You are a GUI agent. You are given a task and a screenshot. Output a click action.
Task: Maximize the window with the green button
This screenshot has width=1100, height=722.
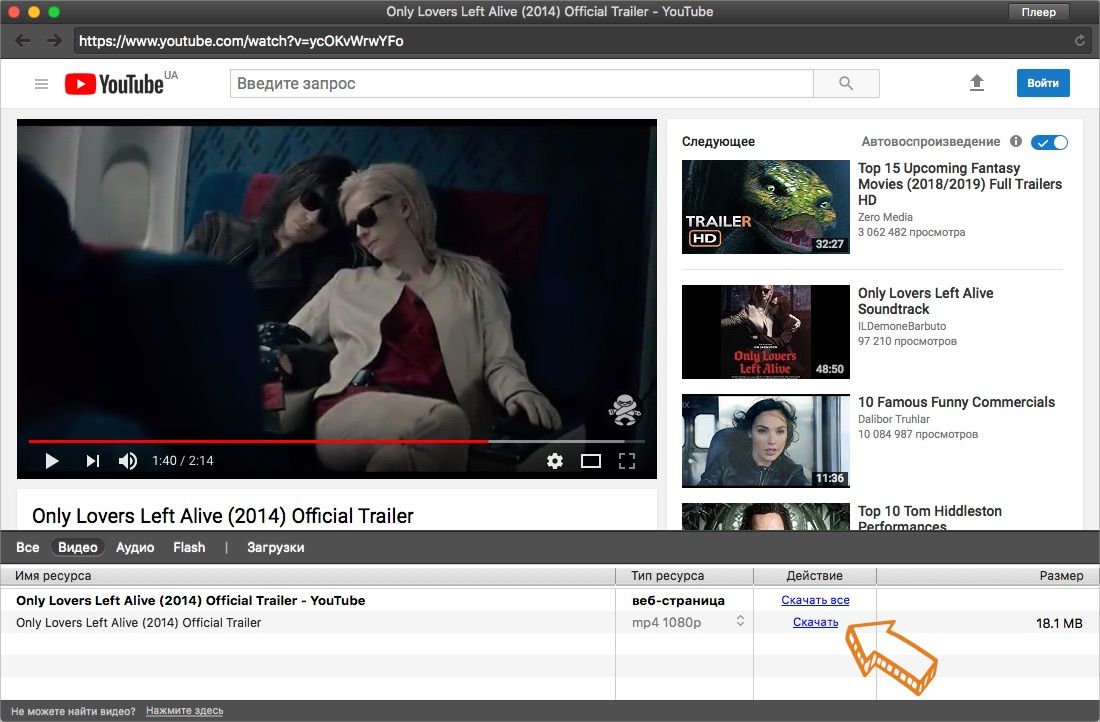click(54, 12)
